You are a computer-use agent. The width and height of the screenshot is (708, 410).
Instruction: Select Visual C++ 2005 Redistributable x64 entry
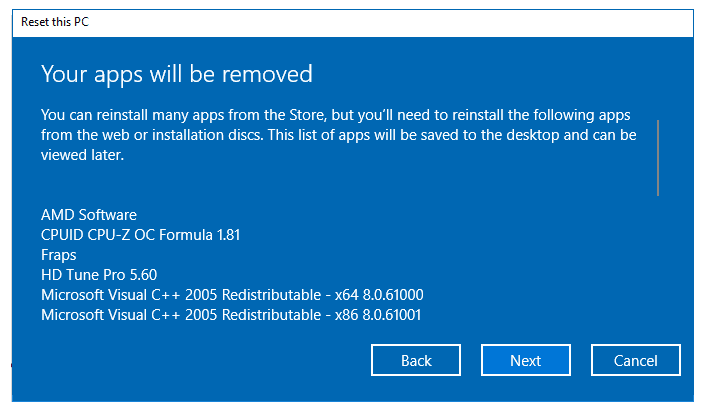point(232,295)
